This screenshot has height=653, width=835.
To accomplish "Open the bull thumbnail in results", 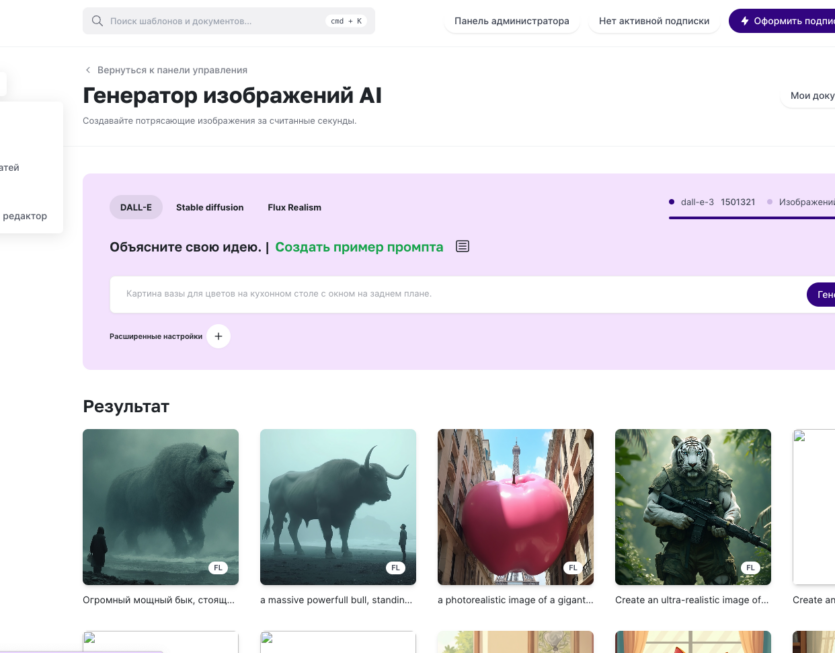I will pos(338,506).
